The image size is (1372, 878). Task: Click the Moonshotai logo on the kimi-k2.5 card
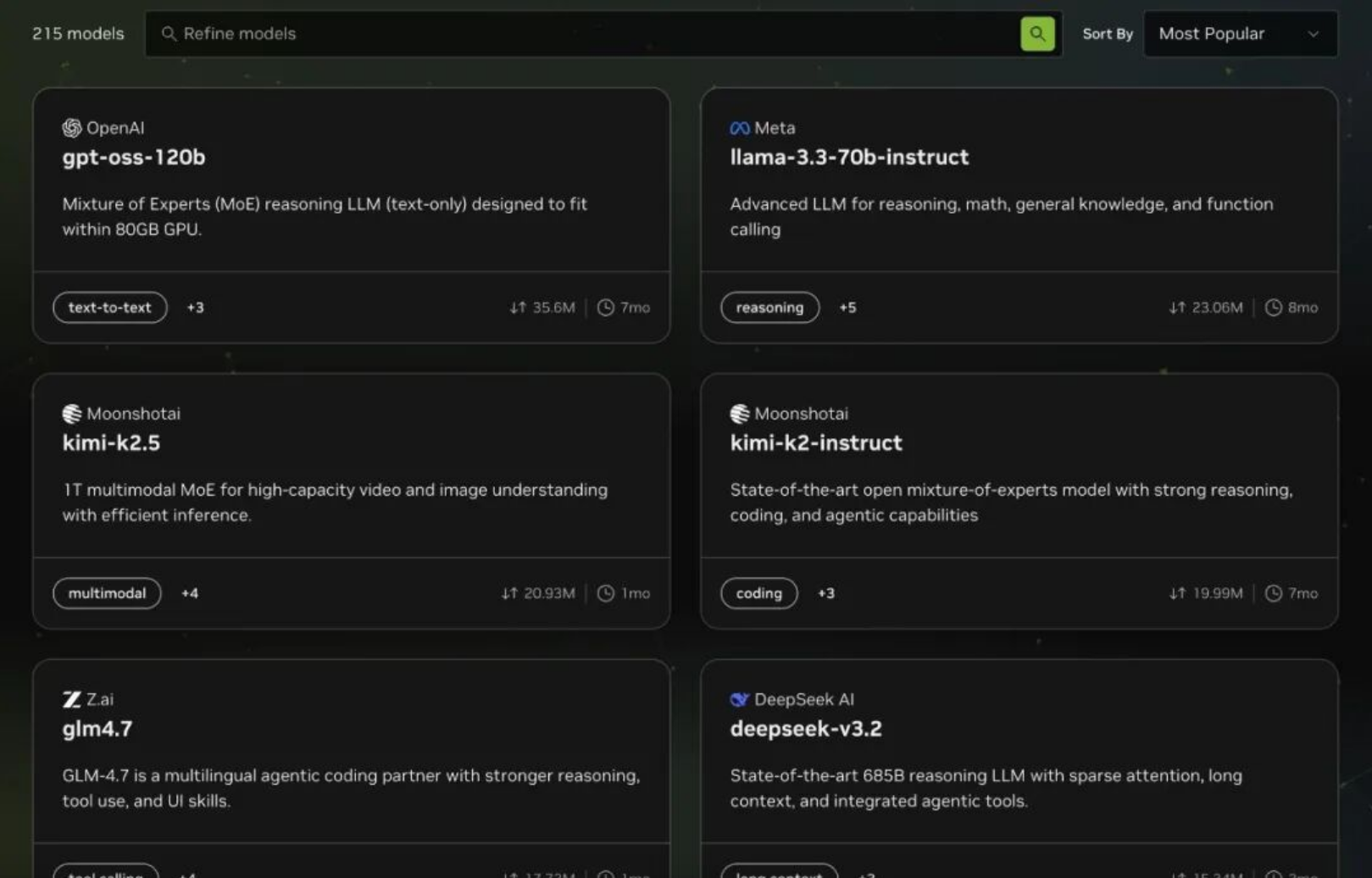tap(72, 414)
